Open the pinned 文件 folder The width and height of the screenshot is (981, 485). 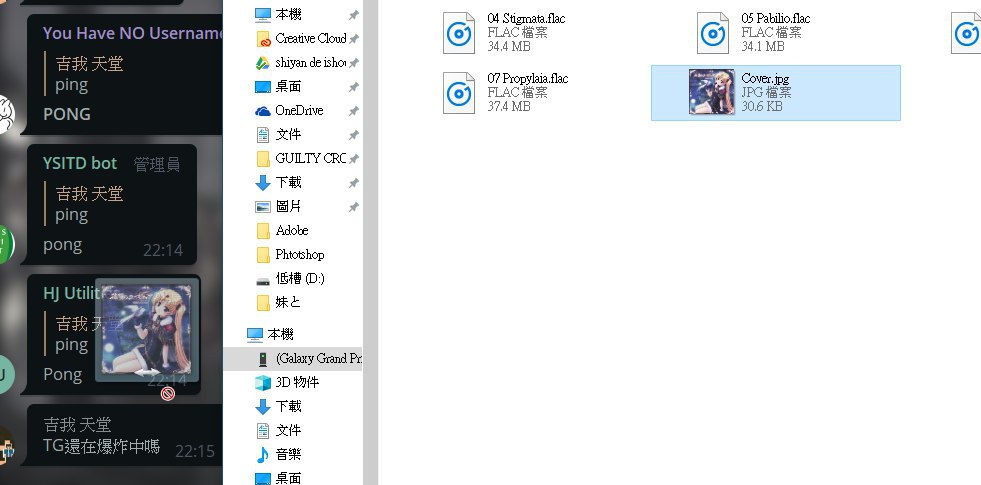click(x=288, y=135)
